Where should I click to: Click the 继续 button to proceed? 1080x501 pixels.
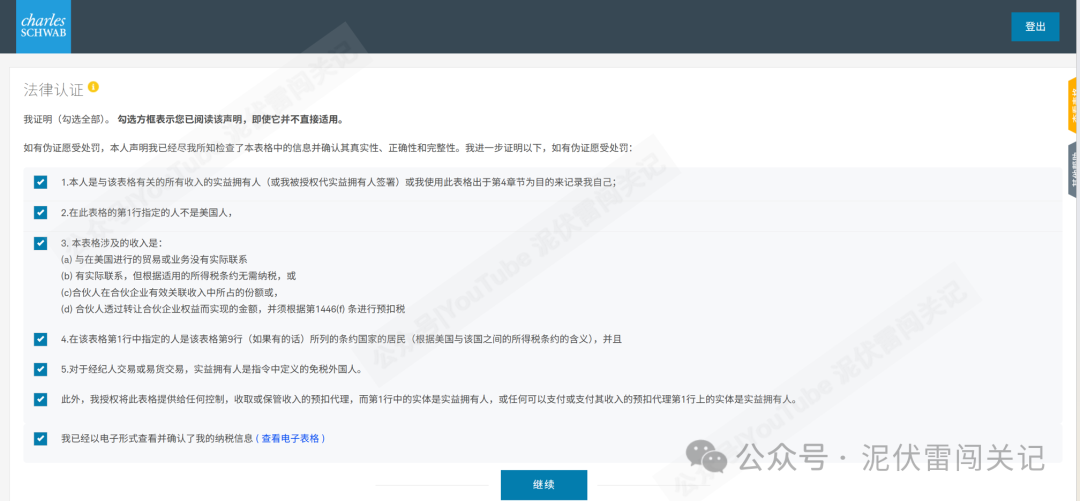pos(543,484)
